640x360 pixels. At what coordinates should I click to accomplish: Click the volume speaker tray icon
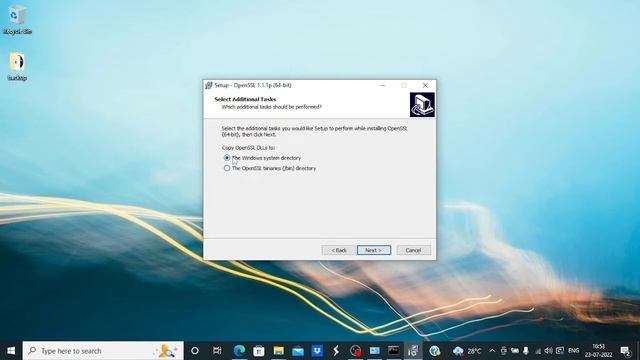548,351
